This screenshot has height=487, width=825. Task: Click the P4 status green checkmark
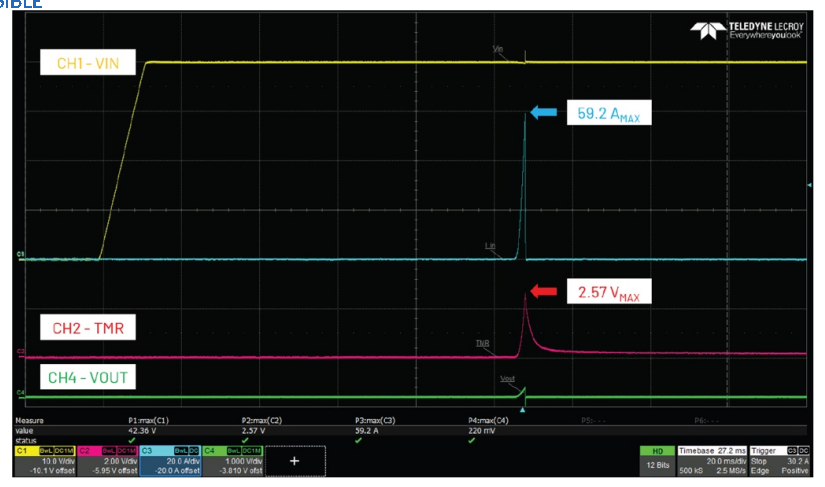click(x=471, y=440)
